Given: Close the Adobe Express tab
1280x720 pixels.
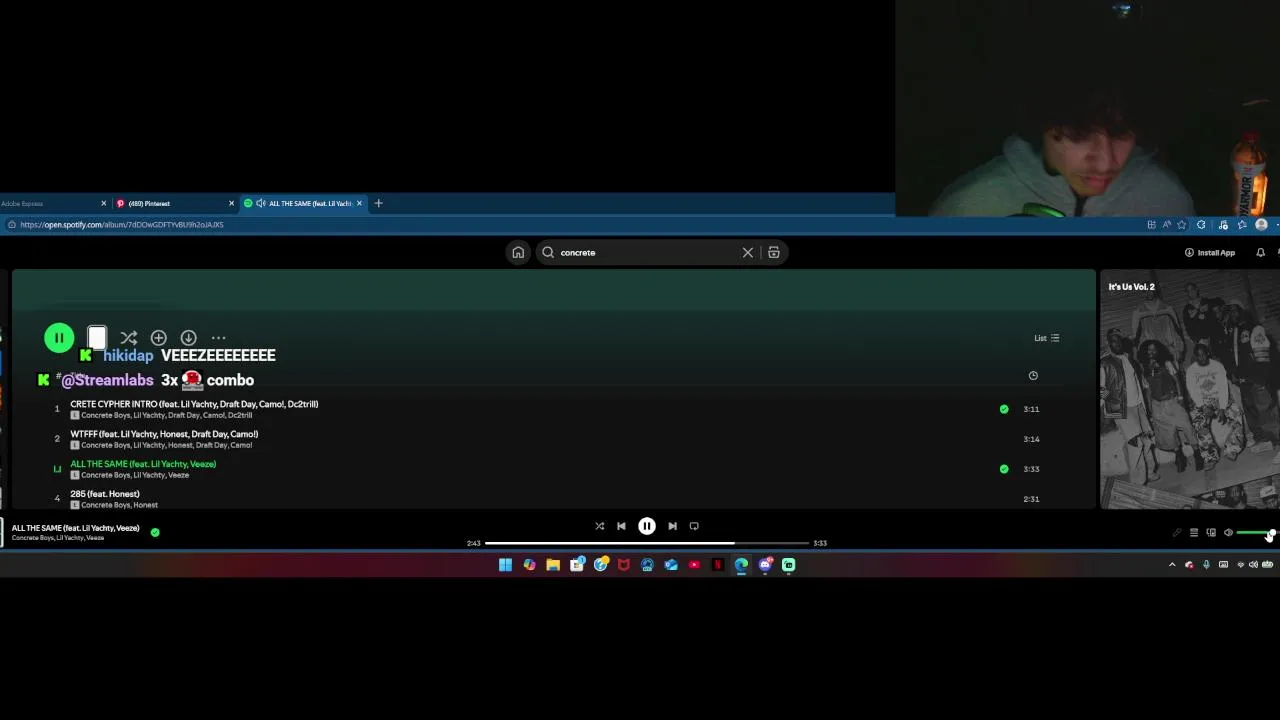Looking at the screenshot, I should 103,203.
